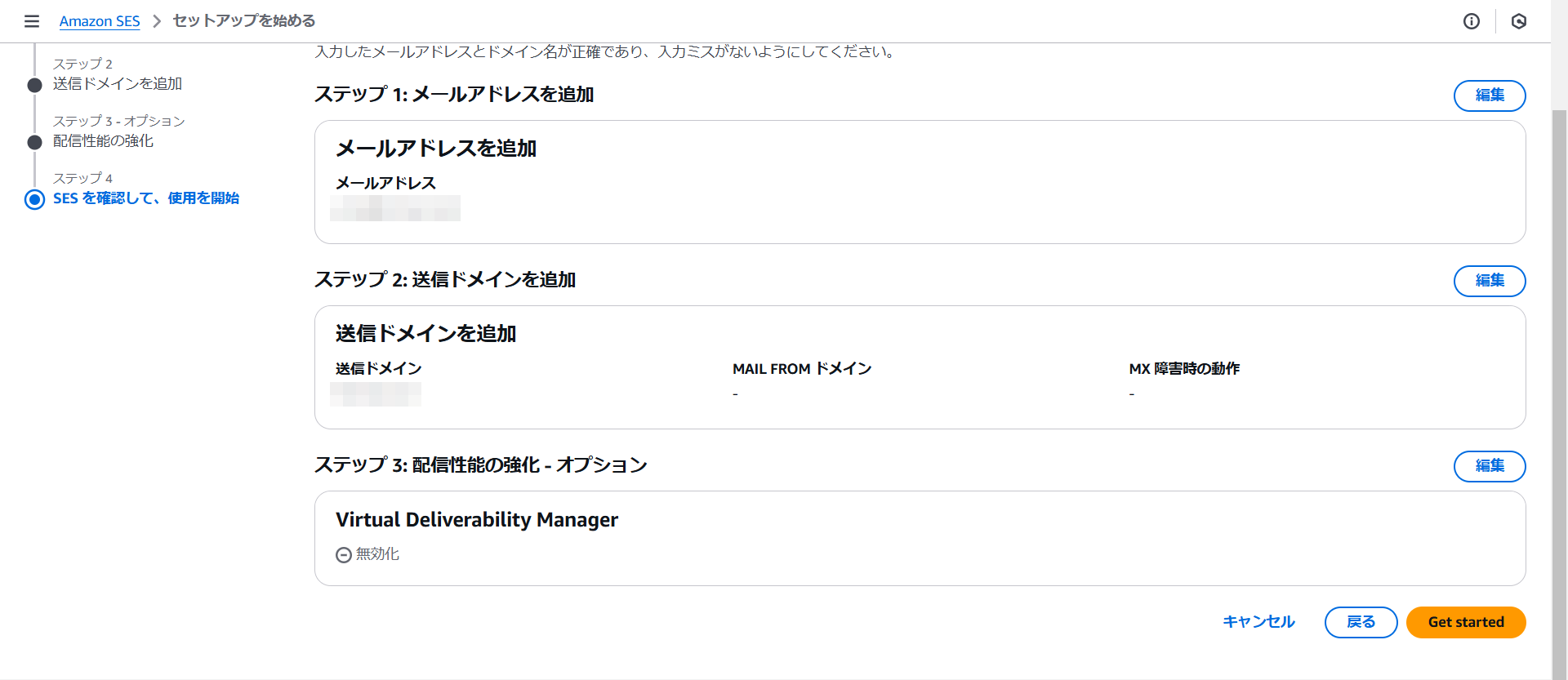Select SES を確認して、使用を開始 step in sidebar
The height and width of the screenshot is (680, 1568).
point(146,198)
